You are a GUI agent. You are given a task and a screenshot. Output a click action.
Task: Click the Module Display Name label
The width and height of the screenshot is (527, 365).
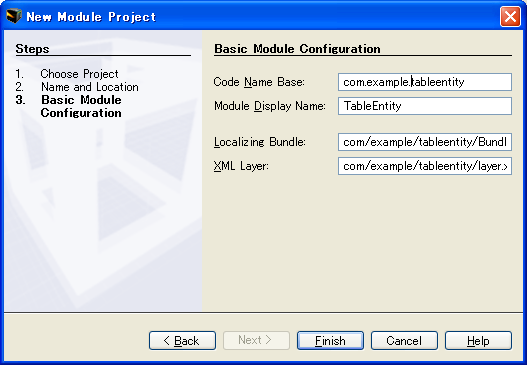[270, 106]
